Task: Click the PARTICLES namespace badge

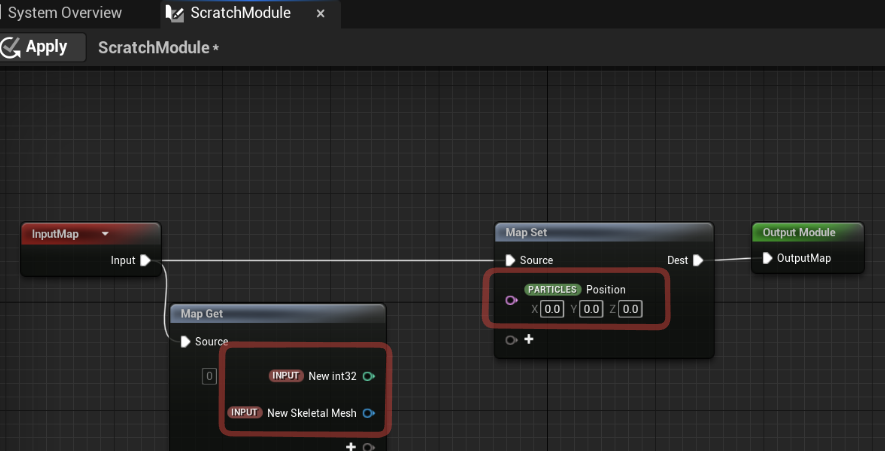Action: pos(553,290)
